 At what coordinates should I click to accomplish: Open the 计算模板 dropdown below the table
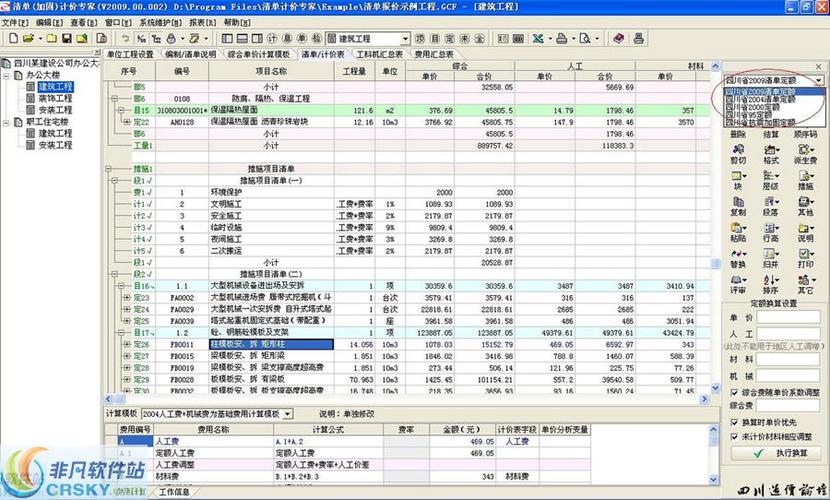(287, 414)
